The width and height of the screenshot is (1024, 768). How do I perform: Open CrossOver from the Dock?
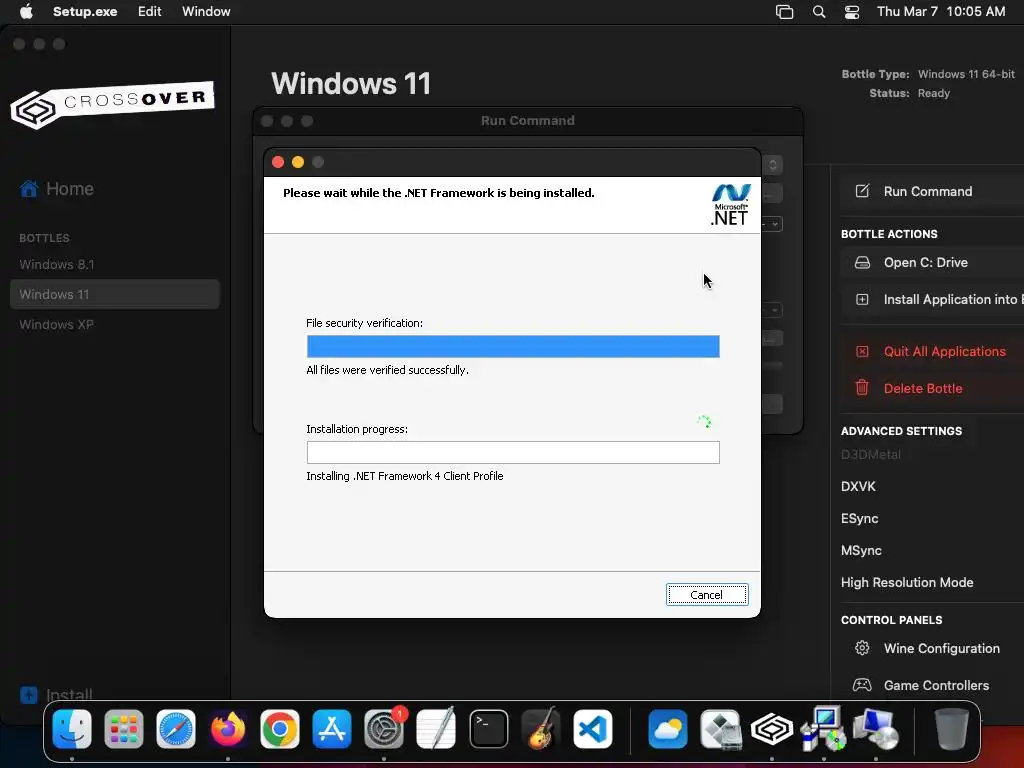771,729
